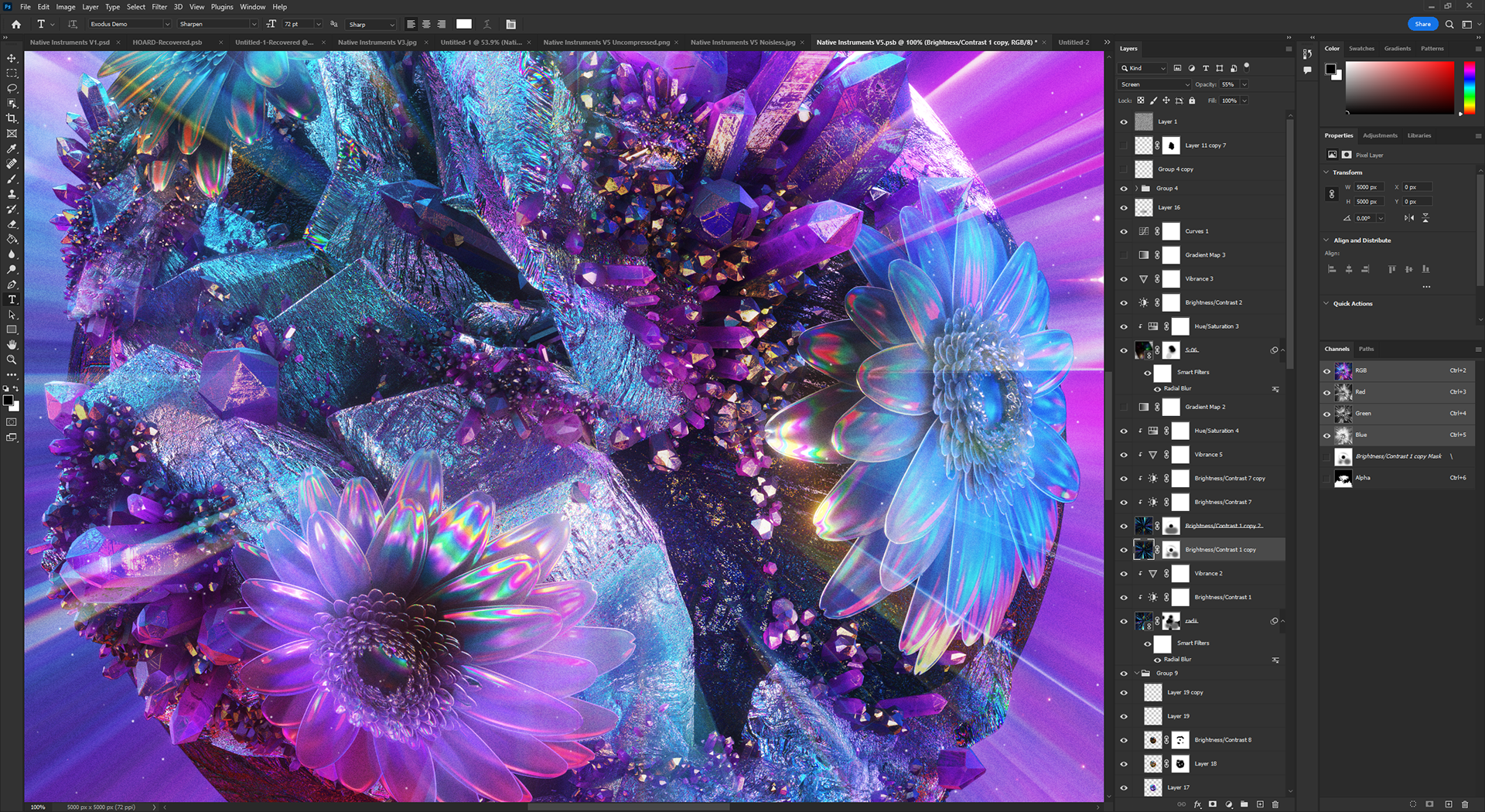Delete layer with Layers panel trash icon
The height and width of the screenshot is (812, 1485).
(x=1275, y=804)
